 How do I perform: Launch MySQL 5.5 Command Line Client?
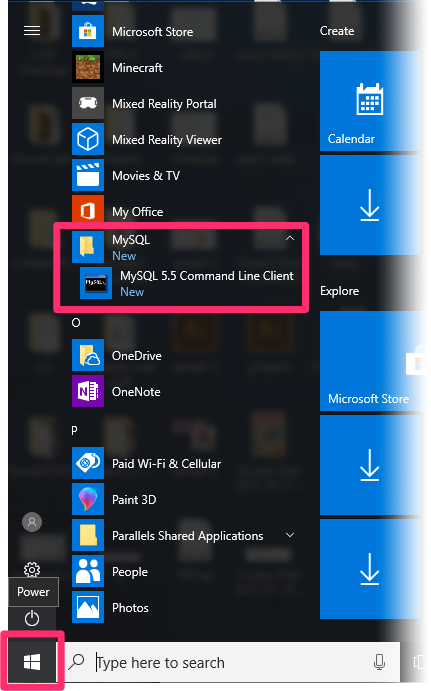click(x=187, y=283)
